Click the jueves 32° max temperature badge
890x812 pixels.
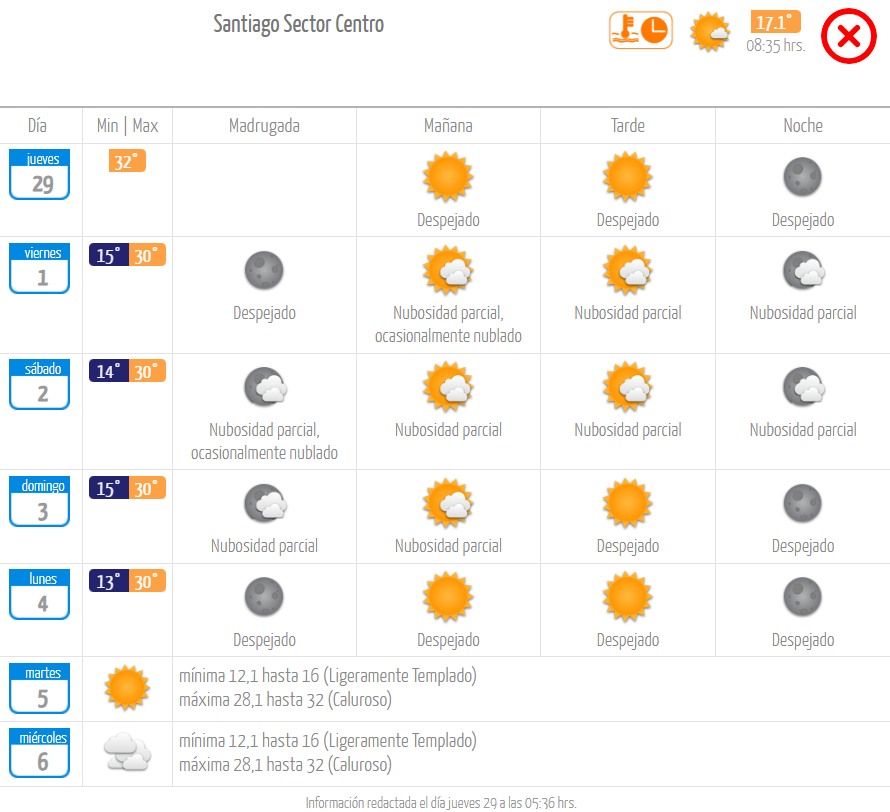click(127, 161)
